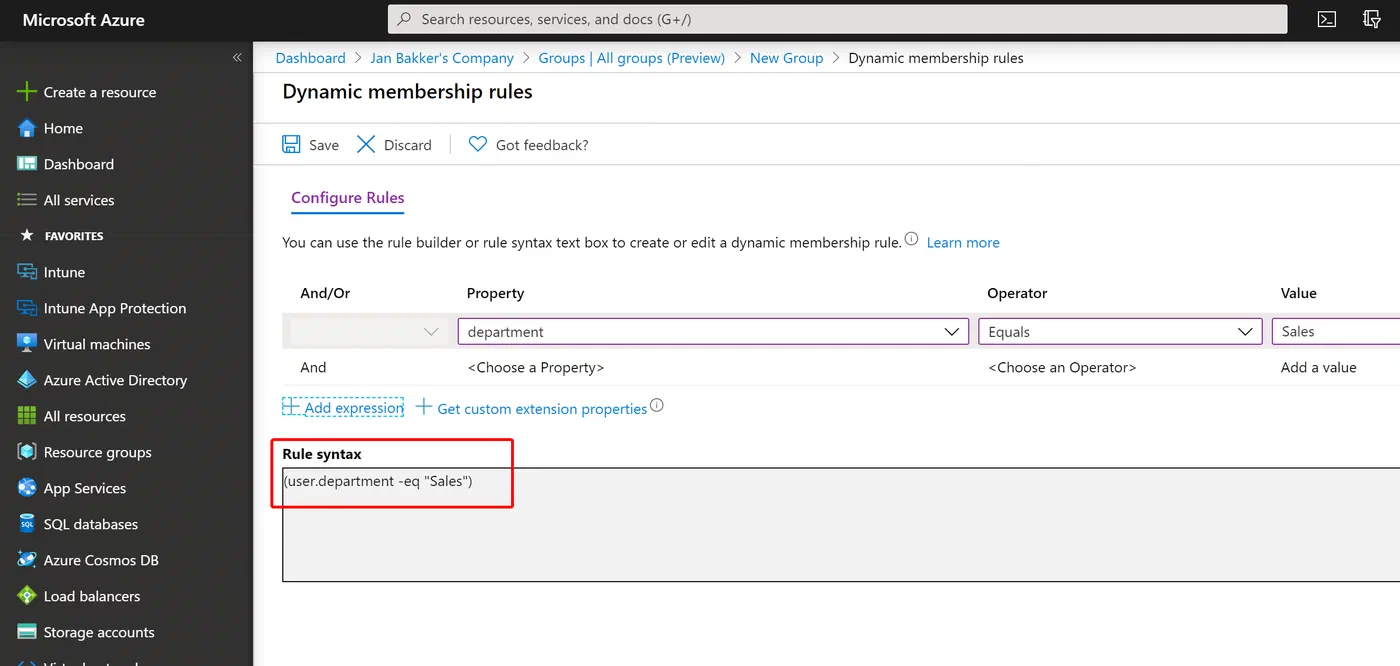The width and height of the screenshot is (1400, 666).
Task: Click the Save floppy disk icon
Action: 291,145
